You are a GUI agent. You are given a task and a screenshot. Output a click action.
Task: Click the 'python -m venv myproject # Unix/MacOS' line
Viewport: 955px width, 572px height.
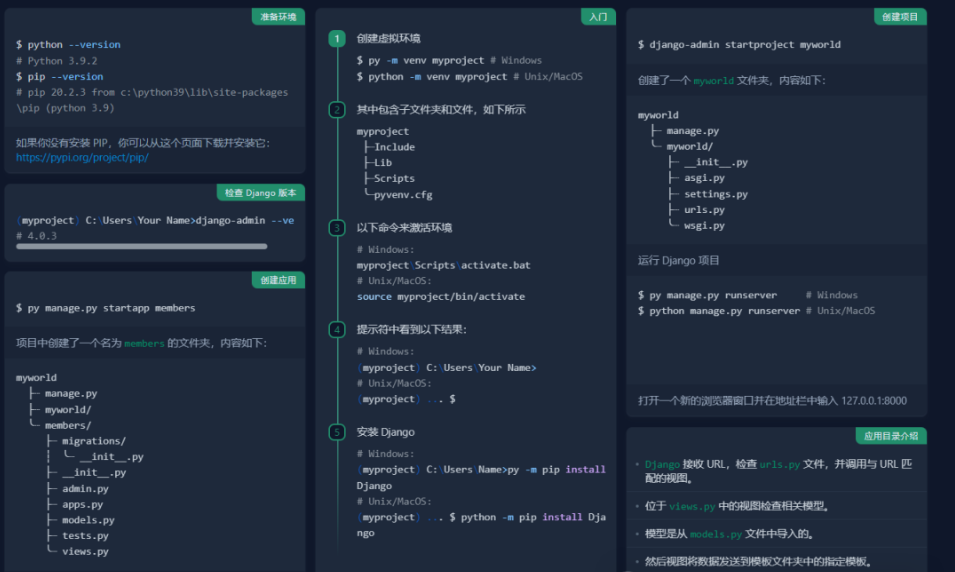point(470,76)
